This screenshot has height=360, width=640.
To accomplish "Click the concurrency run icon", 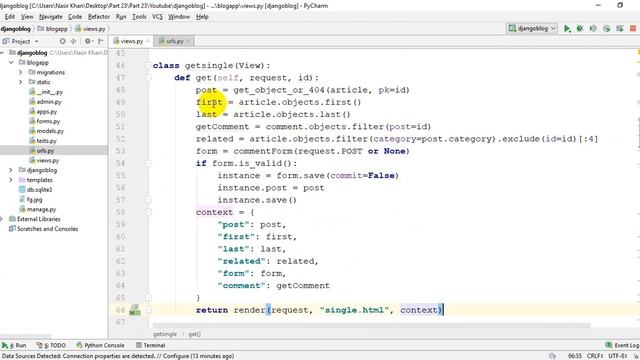I will click(x=620, y=29).
